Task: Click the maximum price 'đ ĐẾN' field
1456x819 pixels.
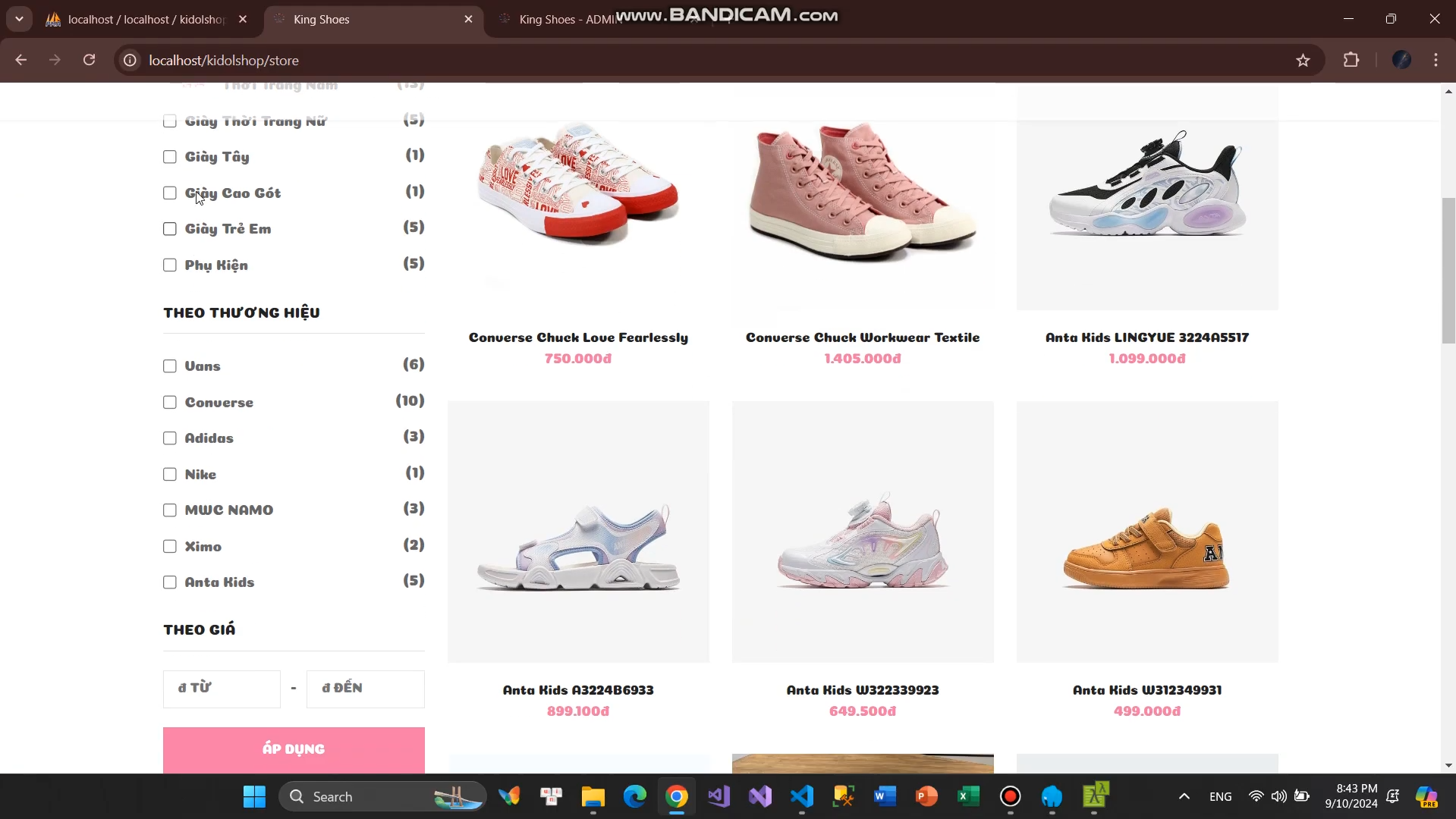Action: pyautogui.click(x=366, y=689)
